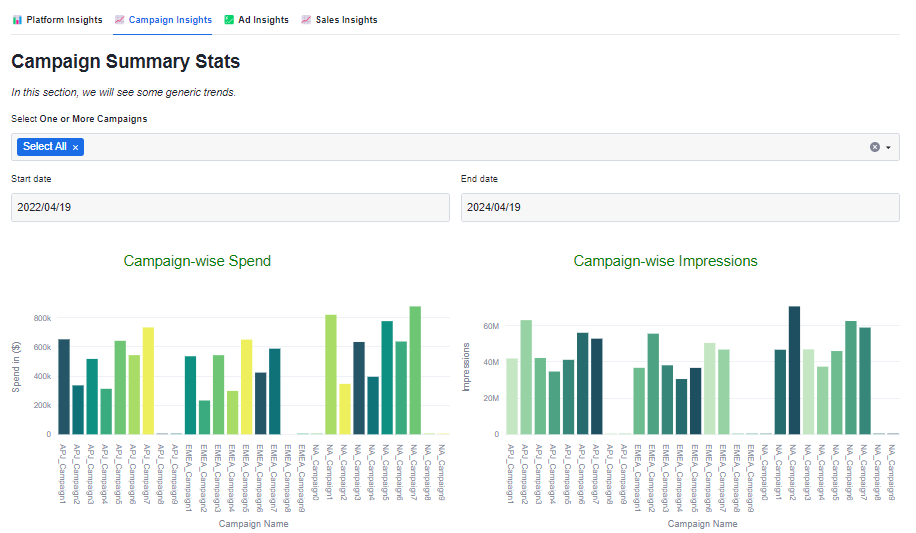This screenshot has width=916, height=533.
Task: Click the pink chart icon beside Sales Insights
Action: (x=306, y=20)
